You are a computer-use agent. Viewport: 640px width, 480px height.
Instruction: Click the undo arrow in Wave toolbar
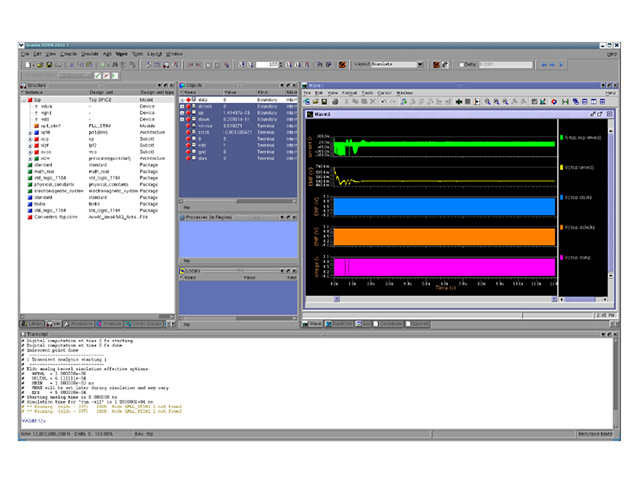383,101
